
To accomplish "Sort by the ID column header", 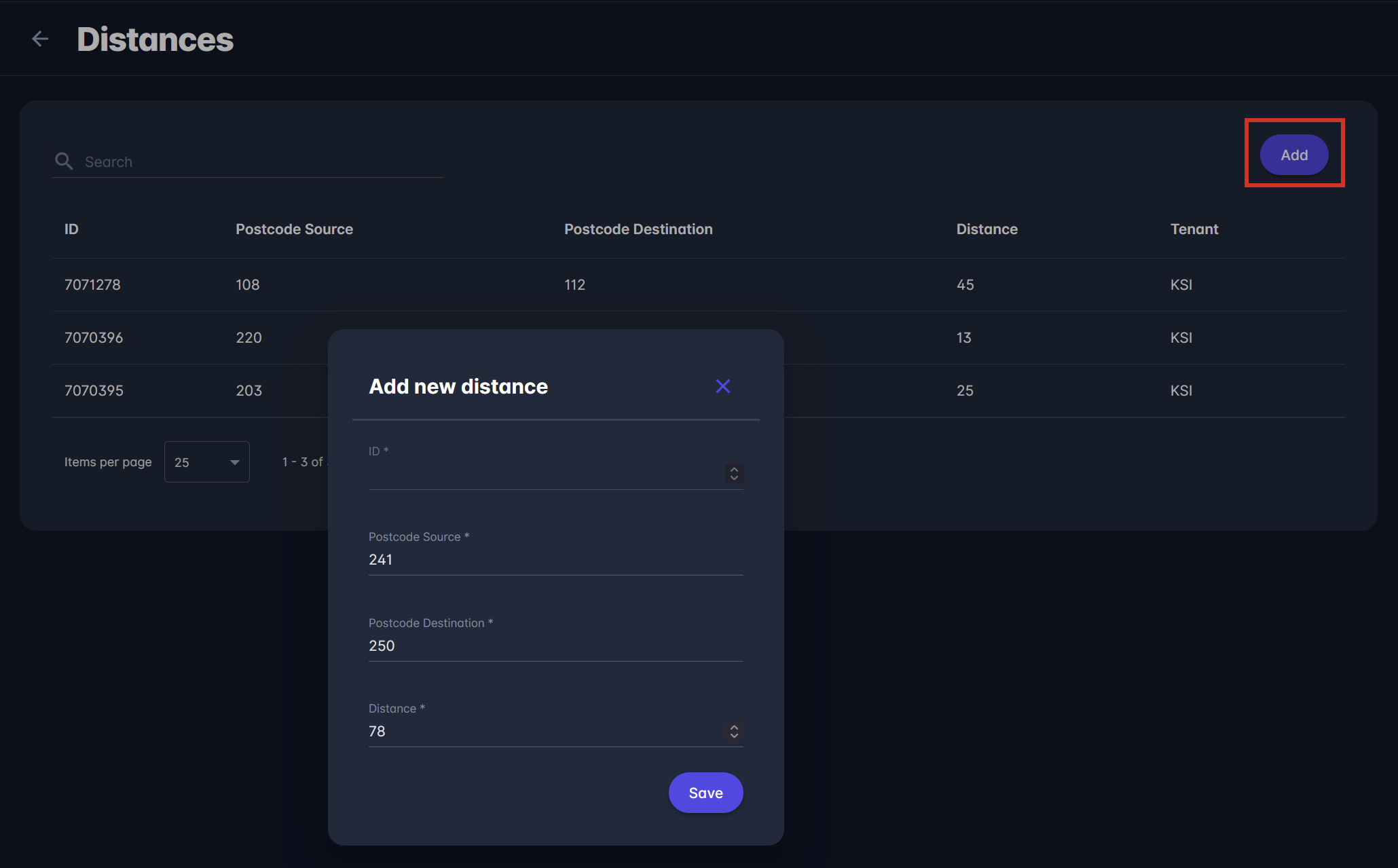I will (71, 229).
